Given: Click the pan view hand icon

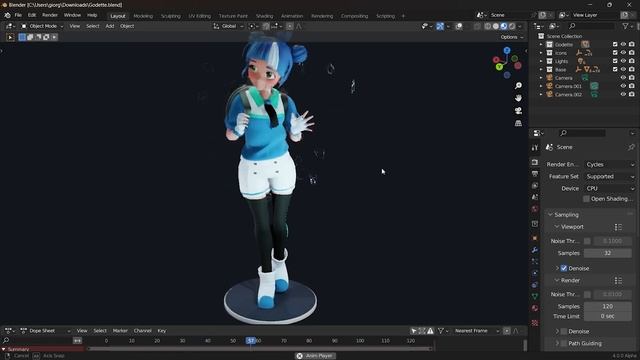Looking at the screenshot, I should point(518,98).
